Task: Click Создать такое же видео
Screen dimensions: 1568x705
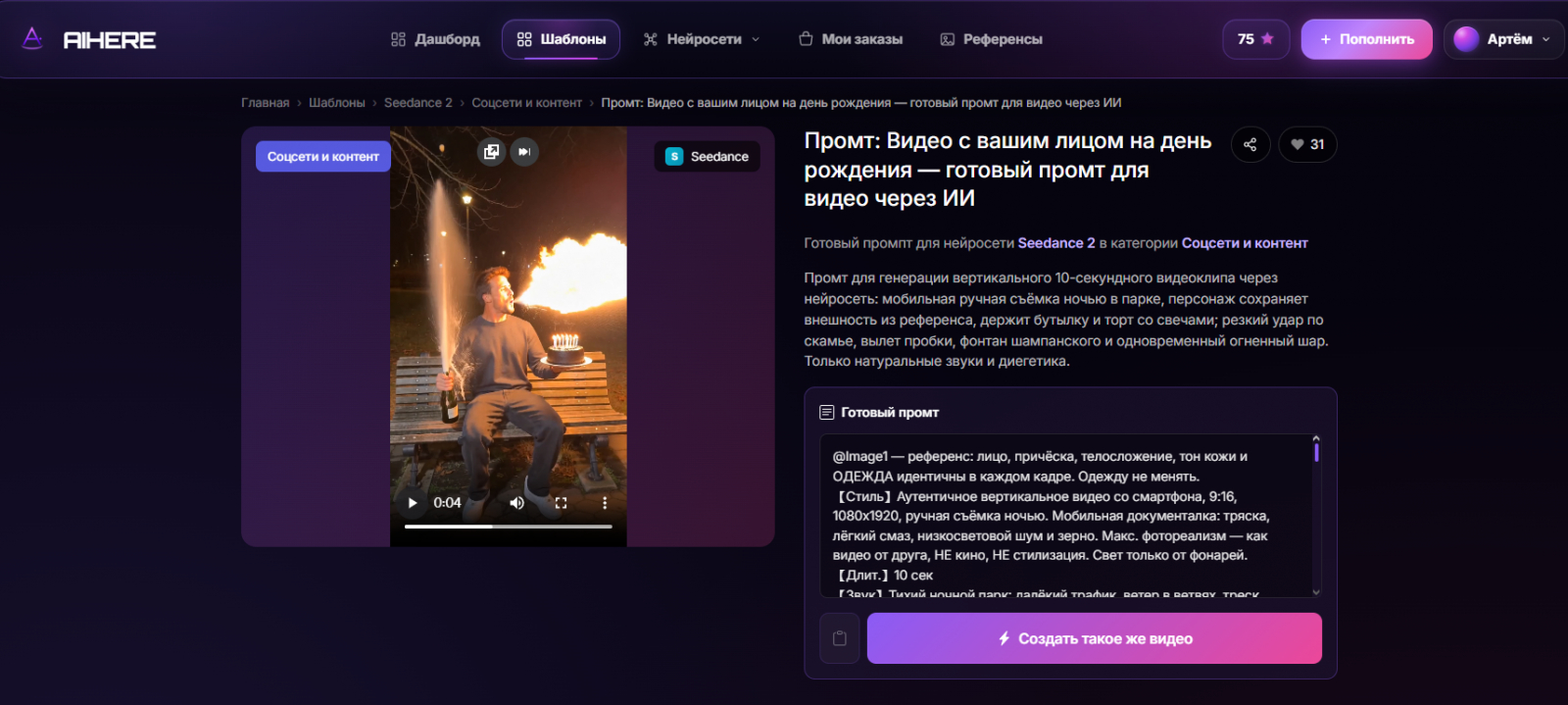Action: [1095, 638]
